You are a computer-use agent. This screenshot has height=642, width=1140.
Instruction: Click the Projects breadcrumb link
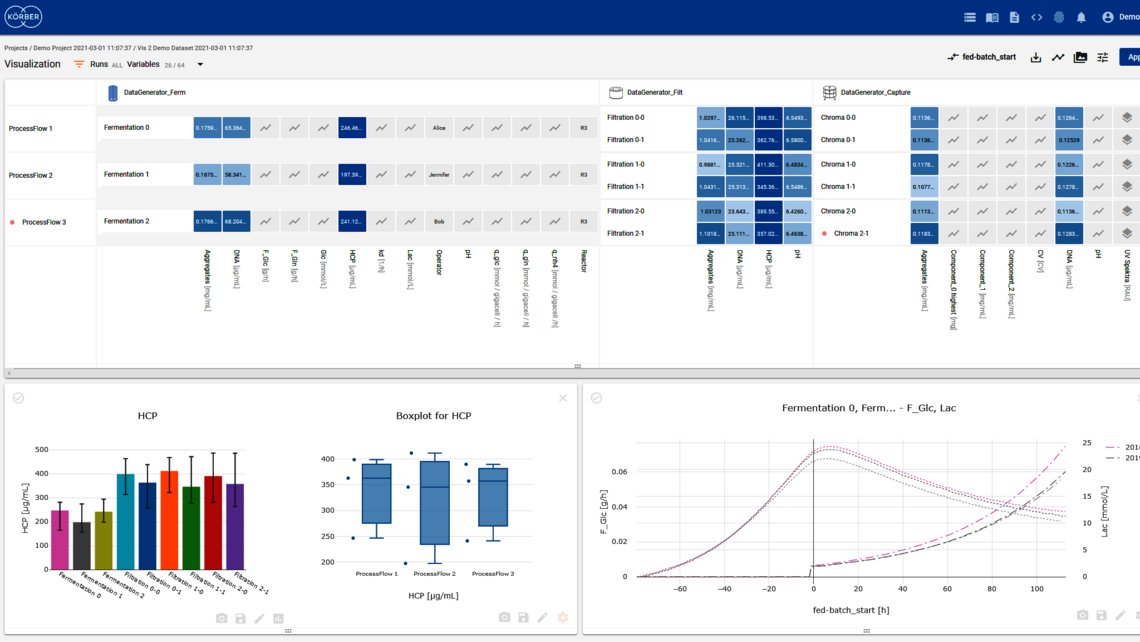tap(16, 48)
